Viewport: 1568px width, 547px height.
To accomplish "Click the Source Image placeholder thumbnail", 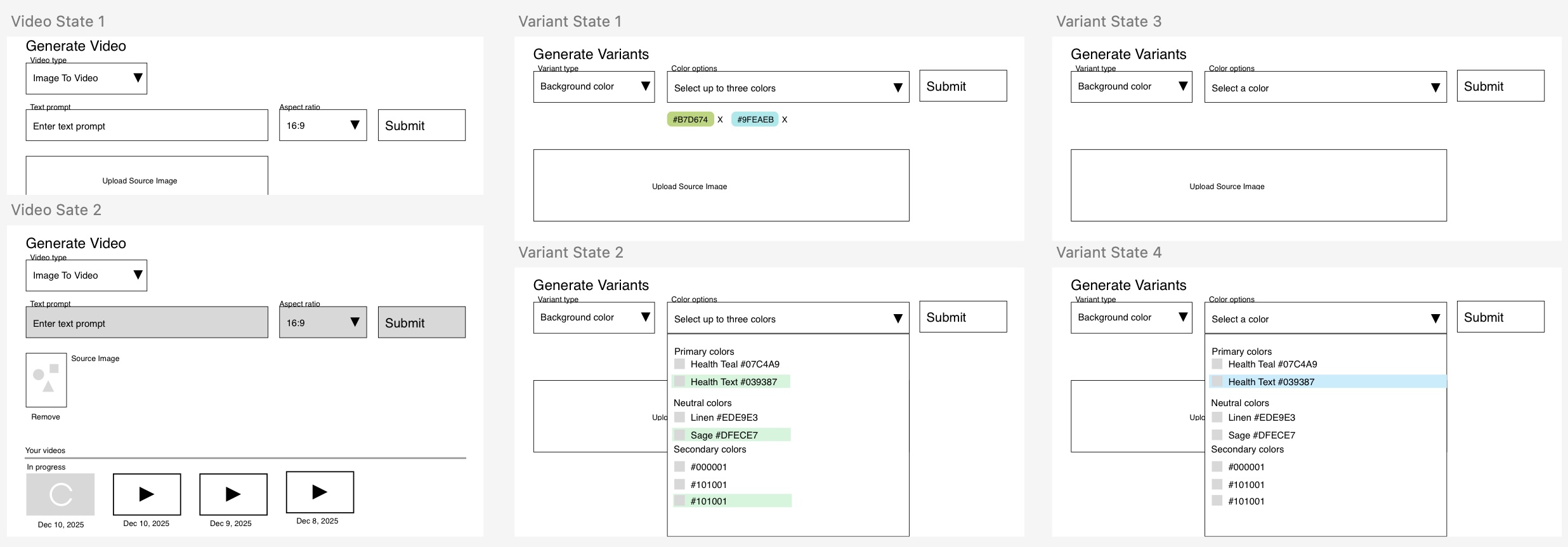I will coord(46,379).
